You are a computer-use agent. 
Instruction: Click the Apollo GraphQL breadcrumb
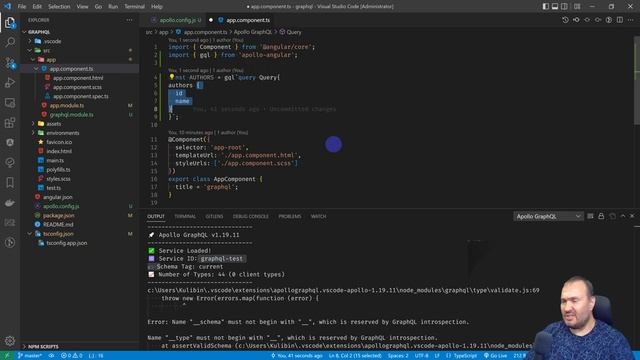point(253,32)
